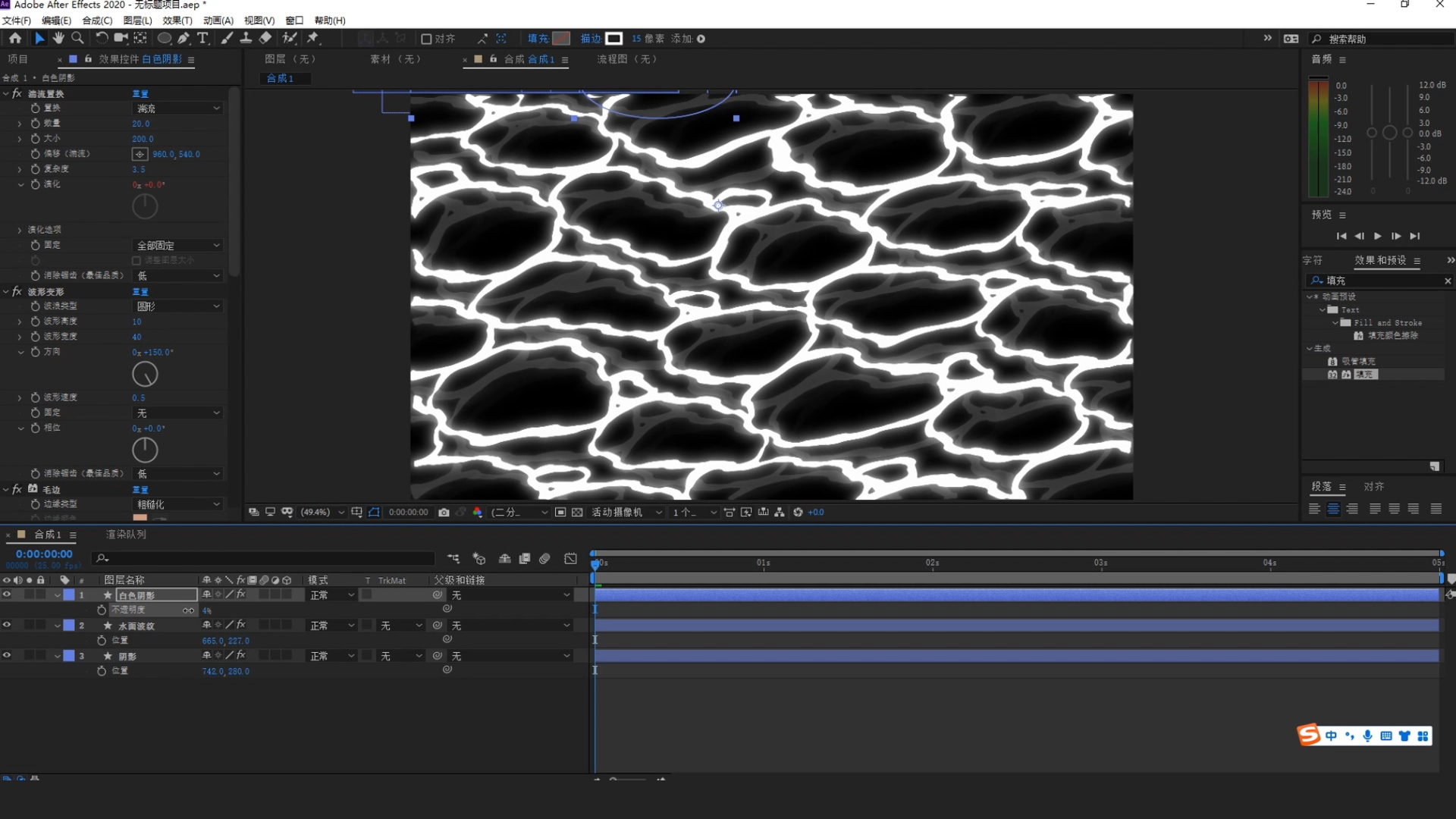Viewport: 1456px width, 819px height.
Task: Select the Hand tool
Action: [58, 38]
